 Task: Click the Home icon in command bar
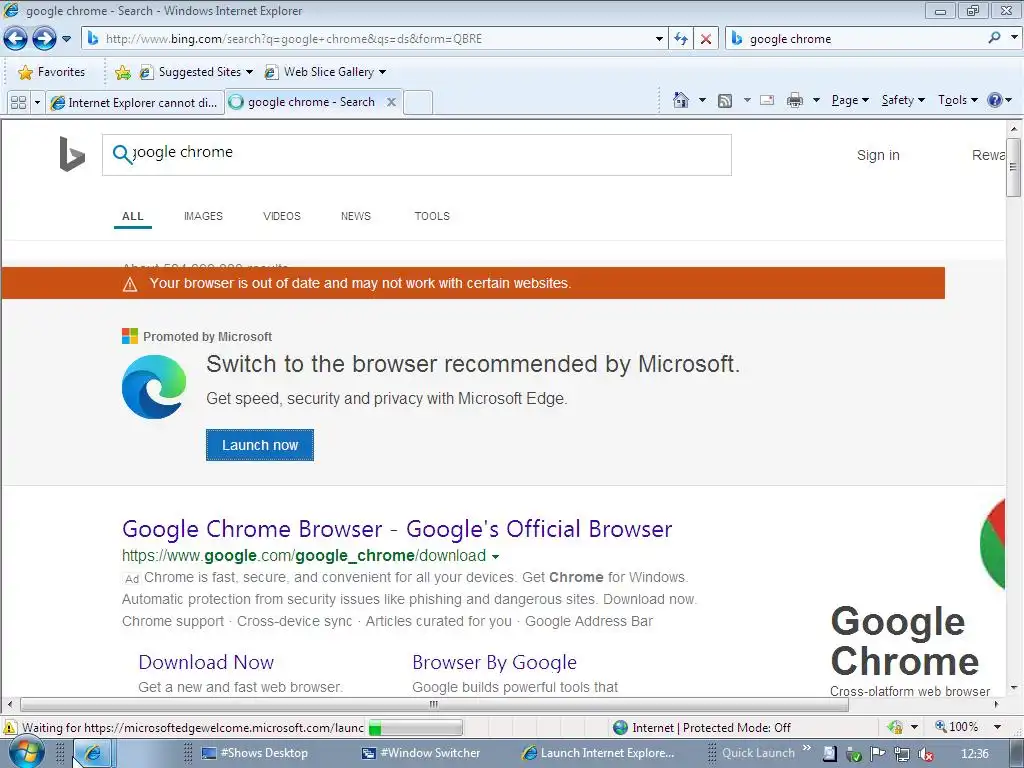click(x=680, y=100)
